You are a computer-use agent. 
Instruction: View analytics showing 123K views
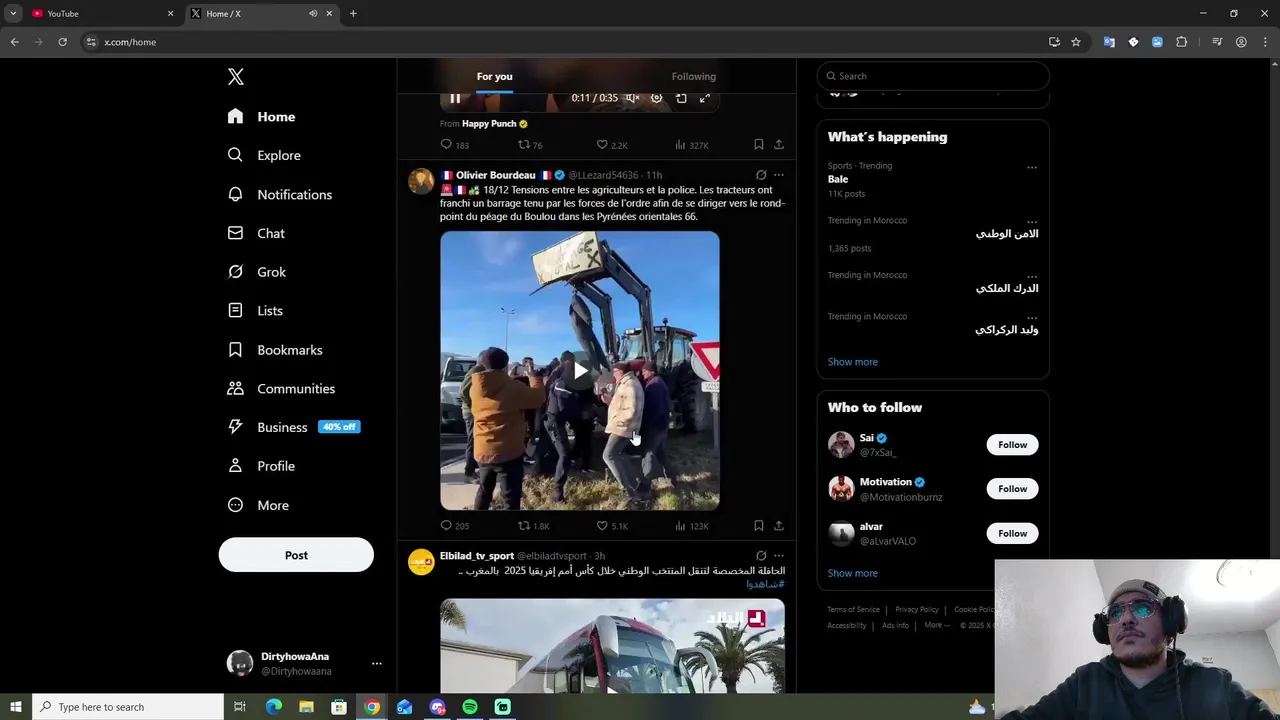click(x=692, y=526)
